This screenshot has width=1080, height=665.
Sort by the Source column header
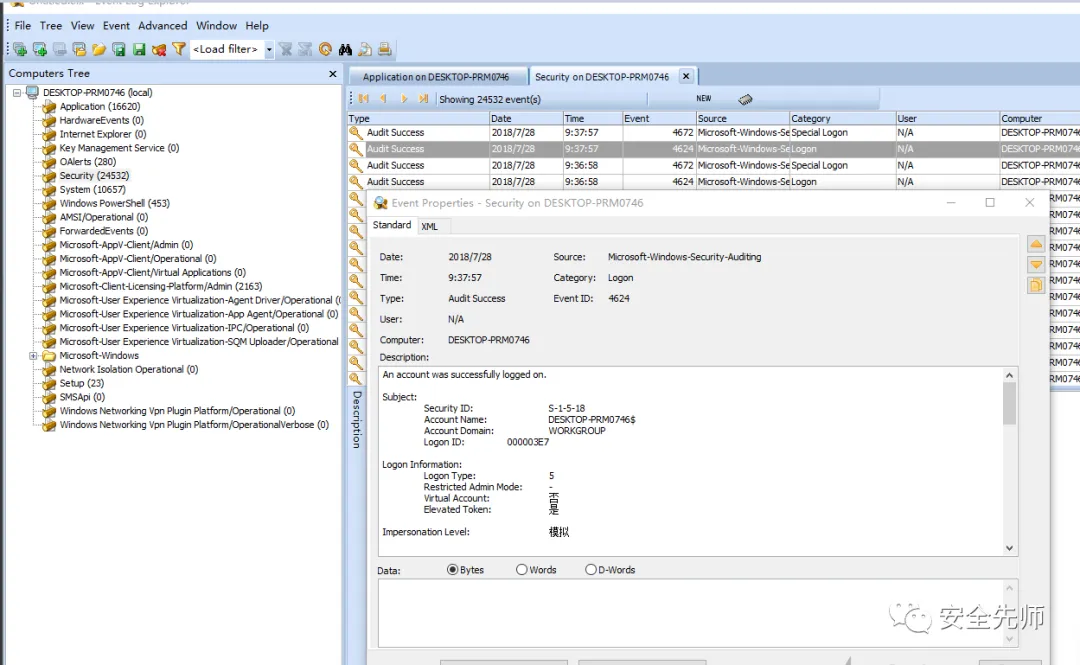[x=742, y=119]
